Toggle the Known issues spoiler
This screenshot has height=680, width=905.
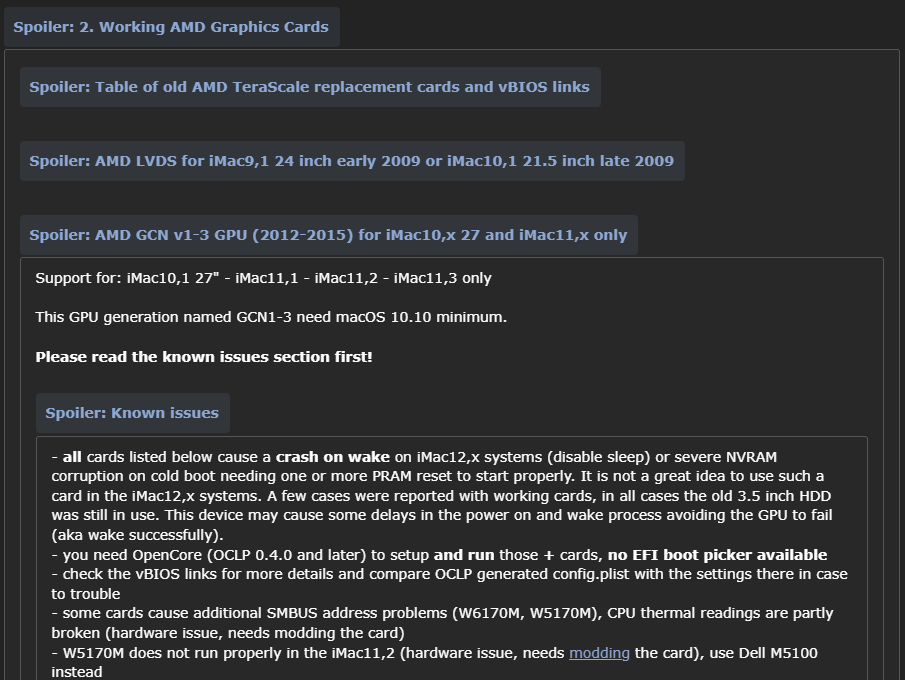tap(132, 413)
